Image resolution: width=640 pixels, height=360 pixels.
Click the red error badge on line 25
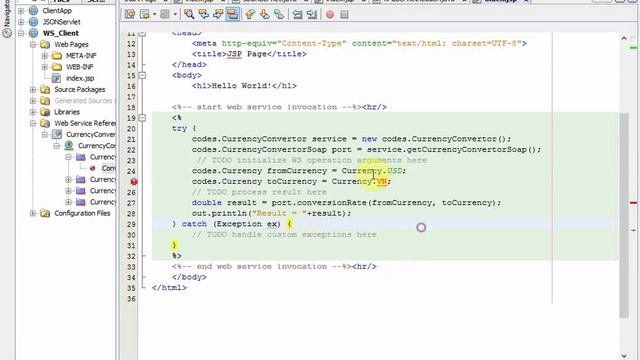[134, 182]
